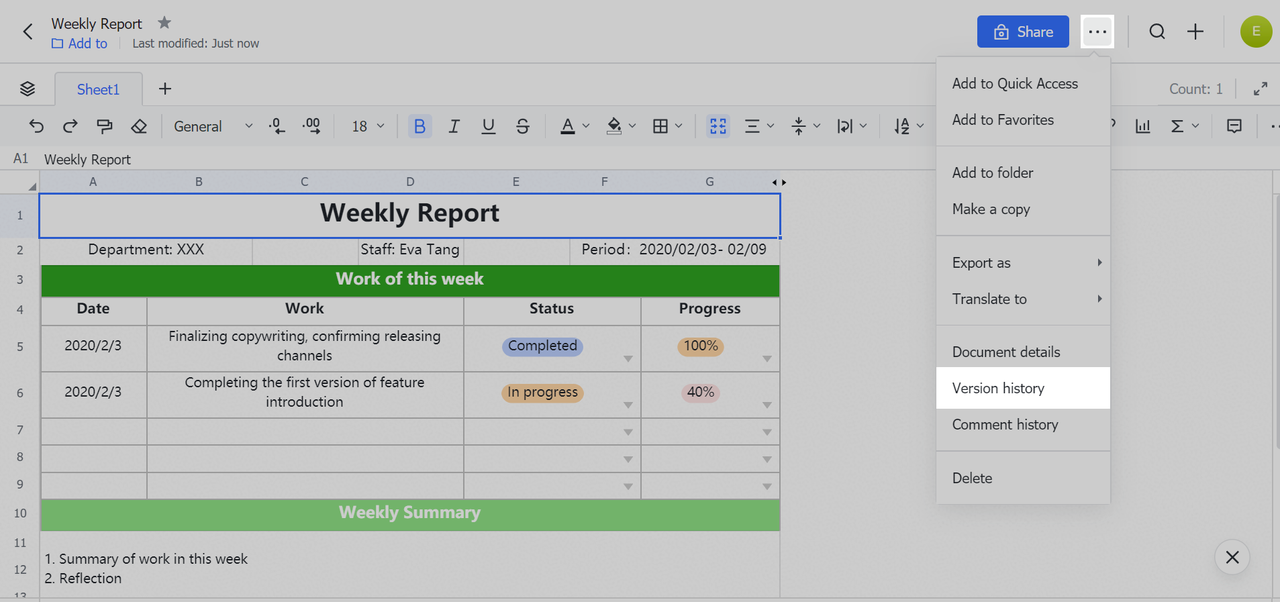Toggle the merge cells button
1280x602 pixels.
coord(718,126)
